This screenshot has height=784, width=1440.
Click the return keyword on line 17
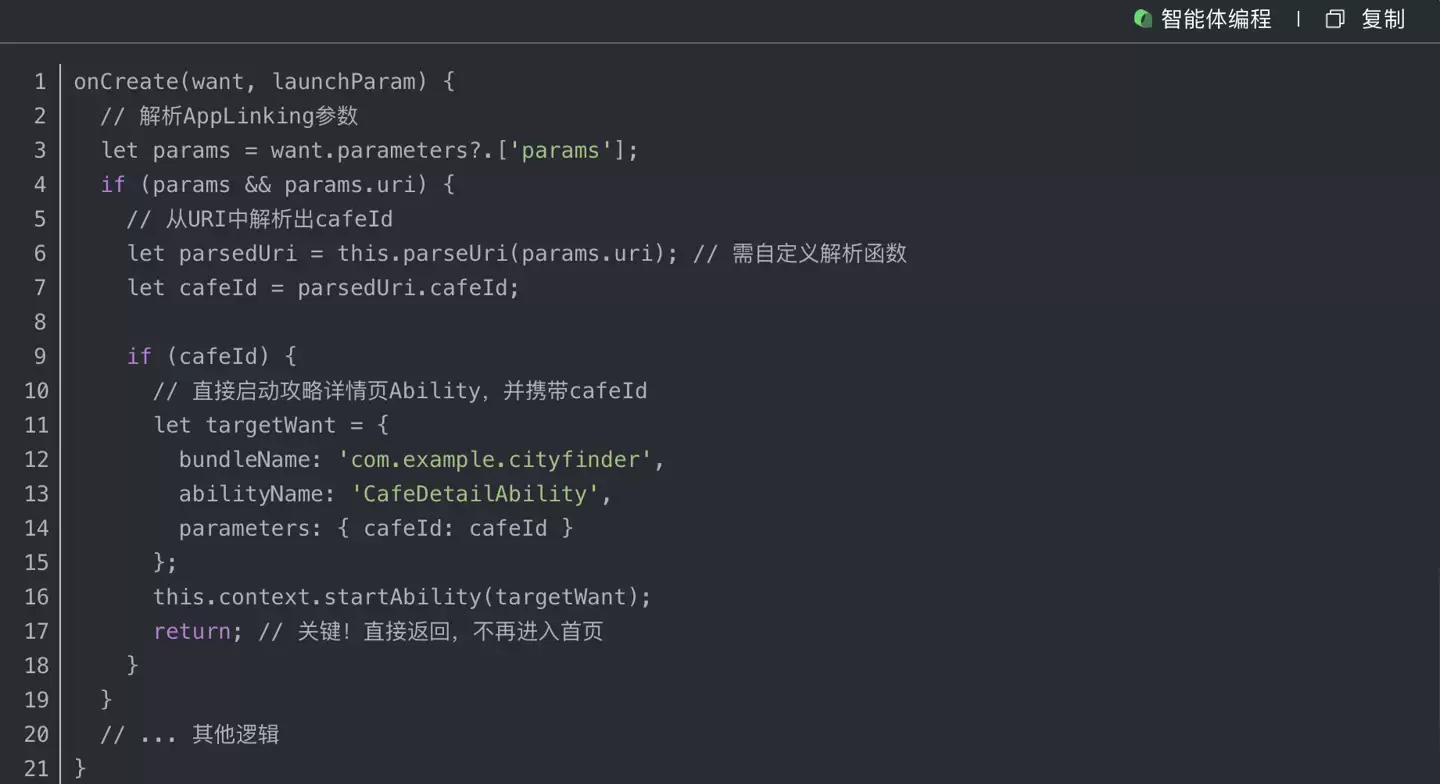click(192, 631)
